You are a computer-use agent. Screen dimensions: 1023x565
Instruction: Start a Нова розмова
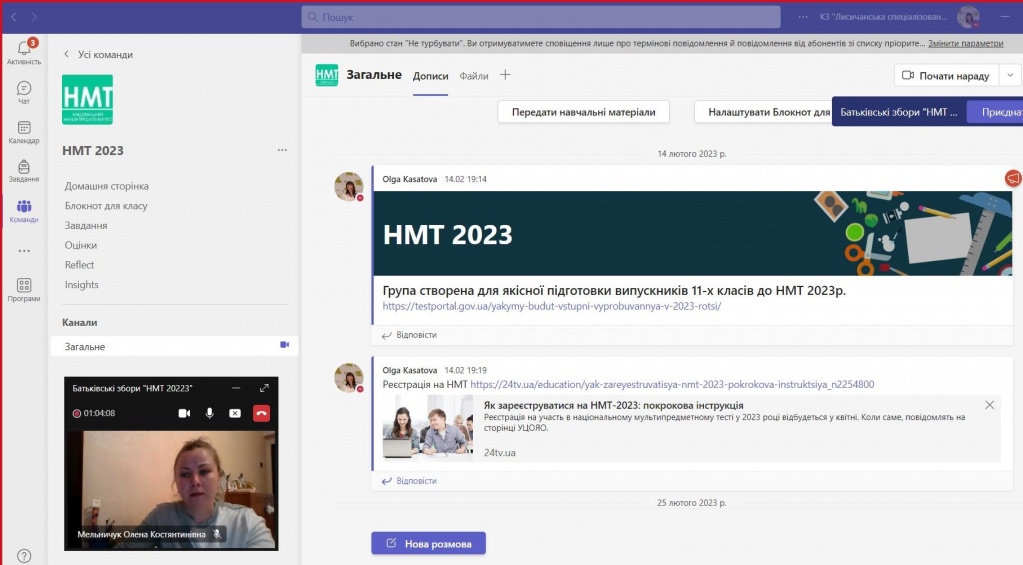(428, 543)
